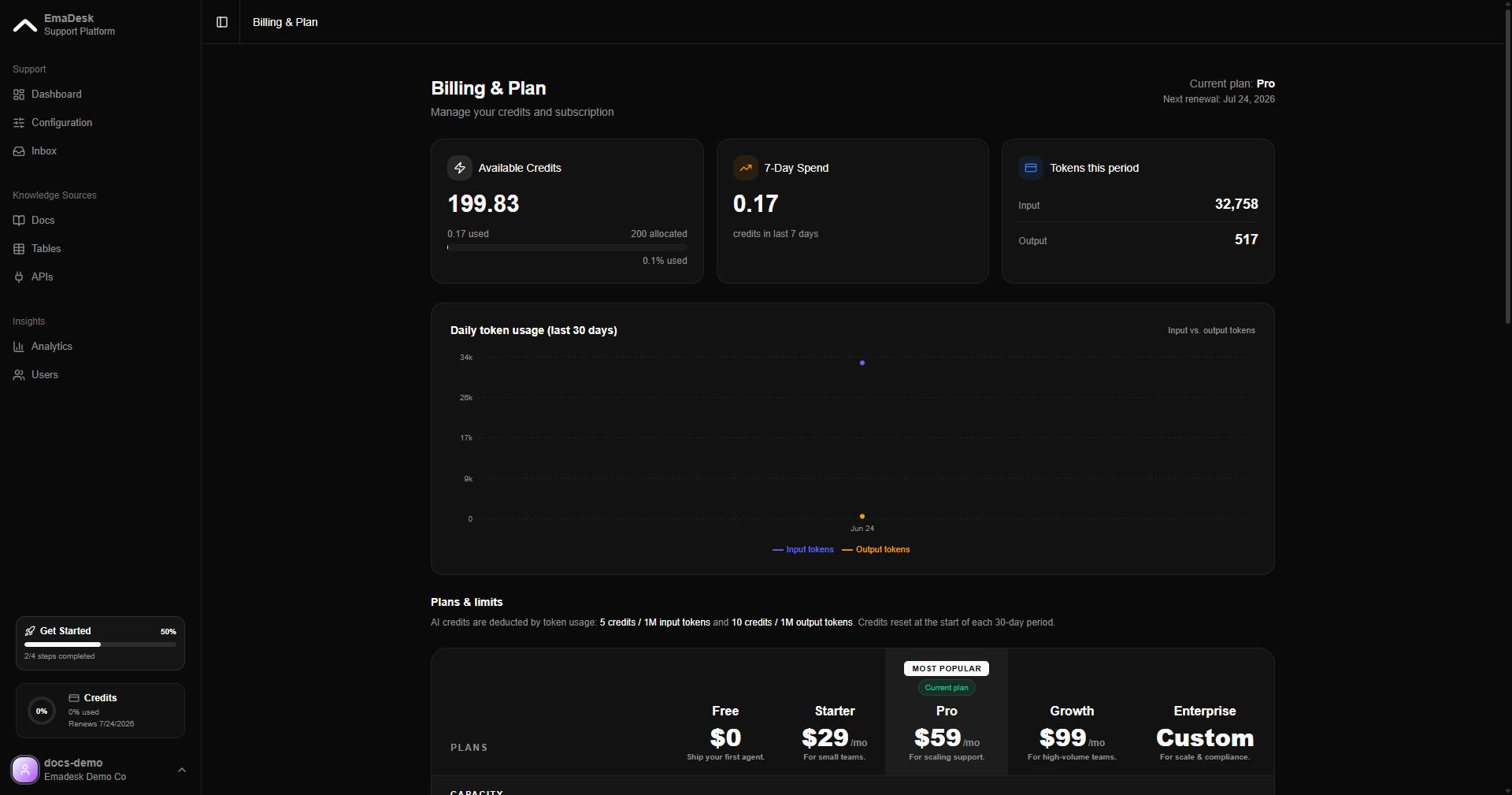Viewport: 1512px width, 795px height.
Task: Expand the docs-demo account menu chevron
Action: 182,770
